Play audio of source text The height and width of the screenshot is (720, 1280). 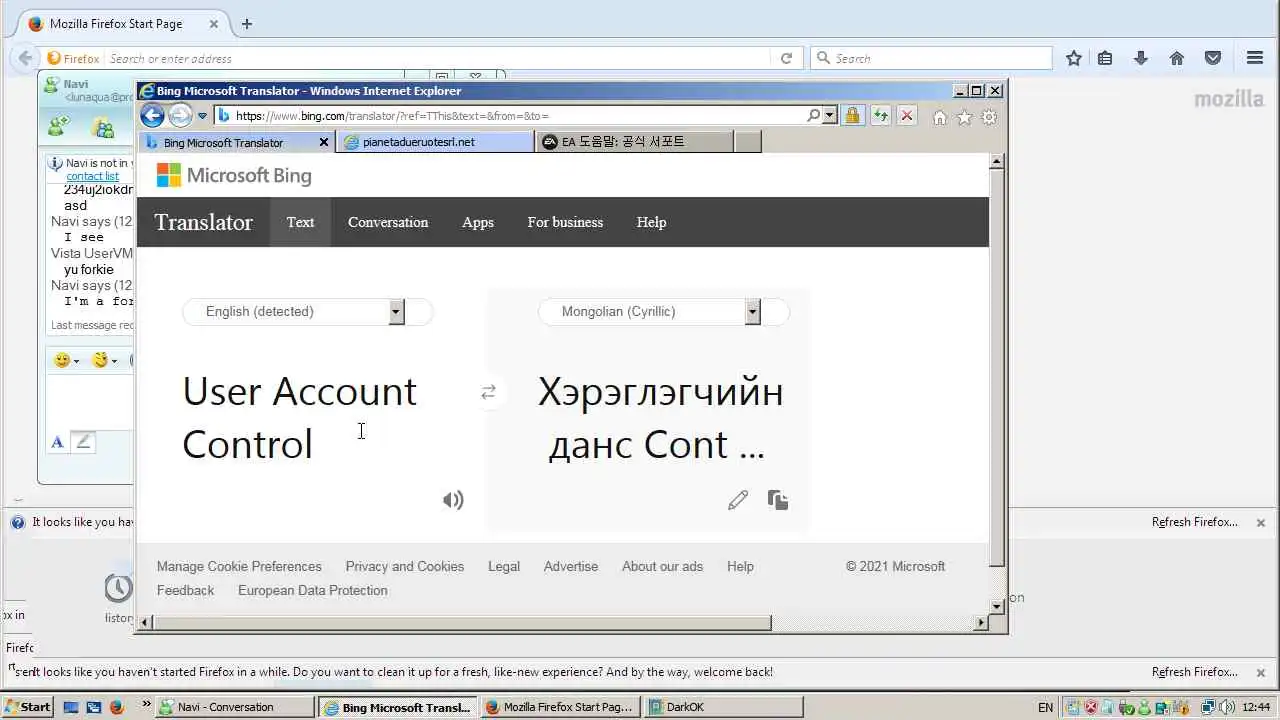pos(453,500)
